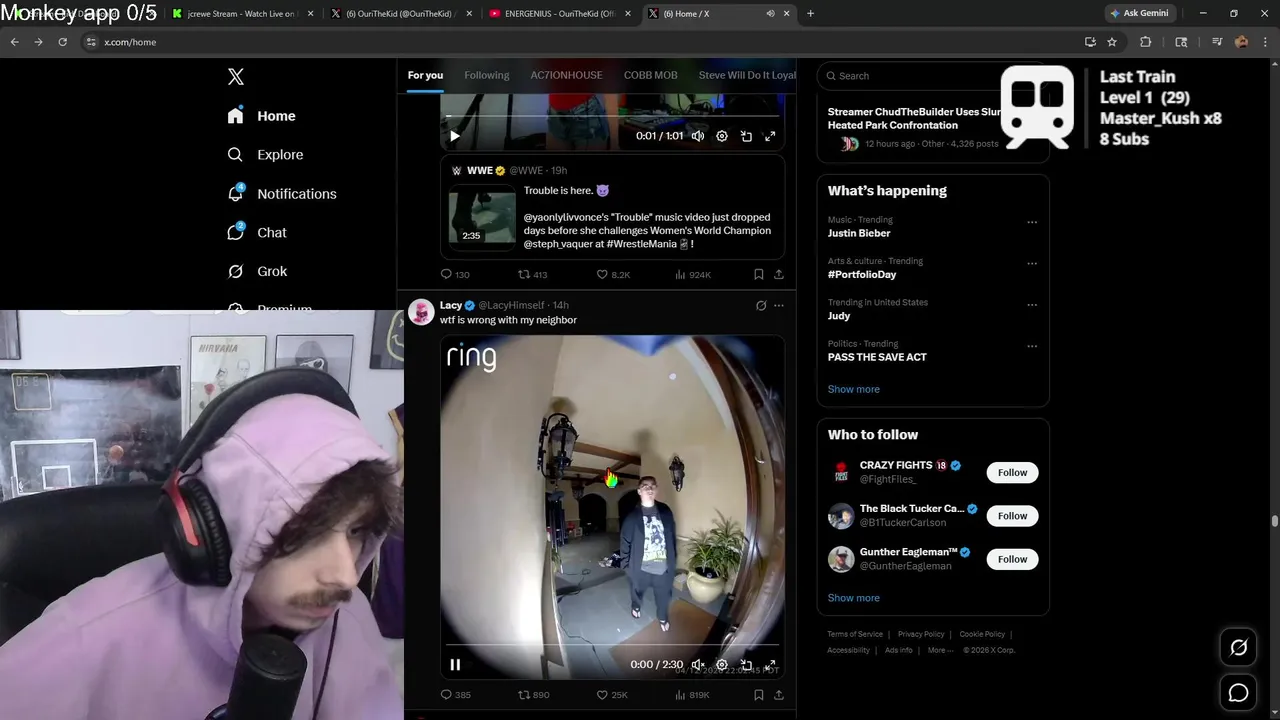This screenshot has width=1280, height=720.
Task: Follow Gunther Eagleman account
Action: 1012,559
